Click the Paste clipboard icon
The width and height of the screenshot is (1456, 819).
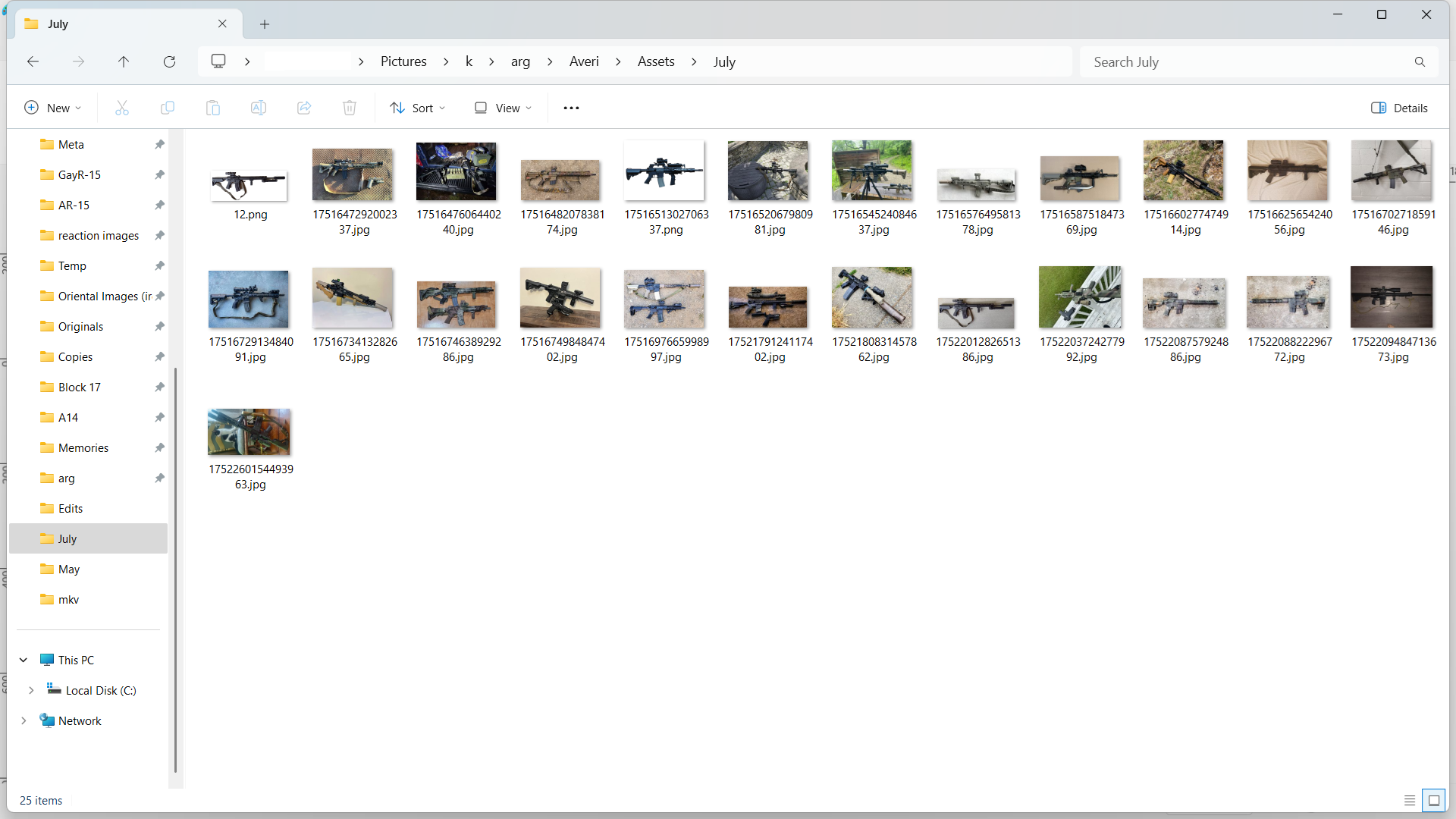[213, 108]
